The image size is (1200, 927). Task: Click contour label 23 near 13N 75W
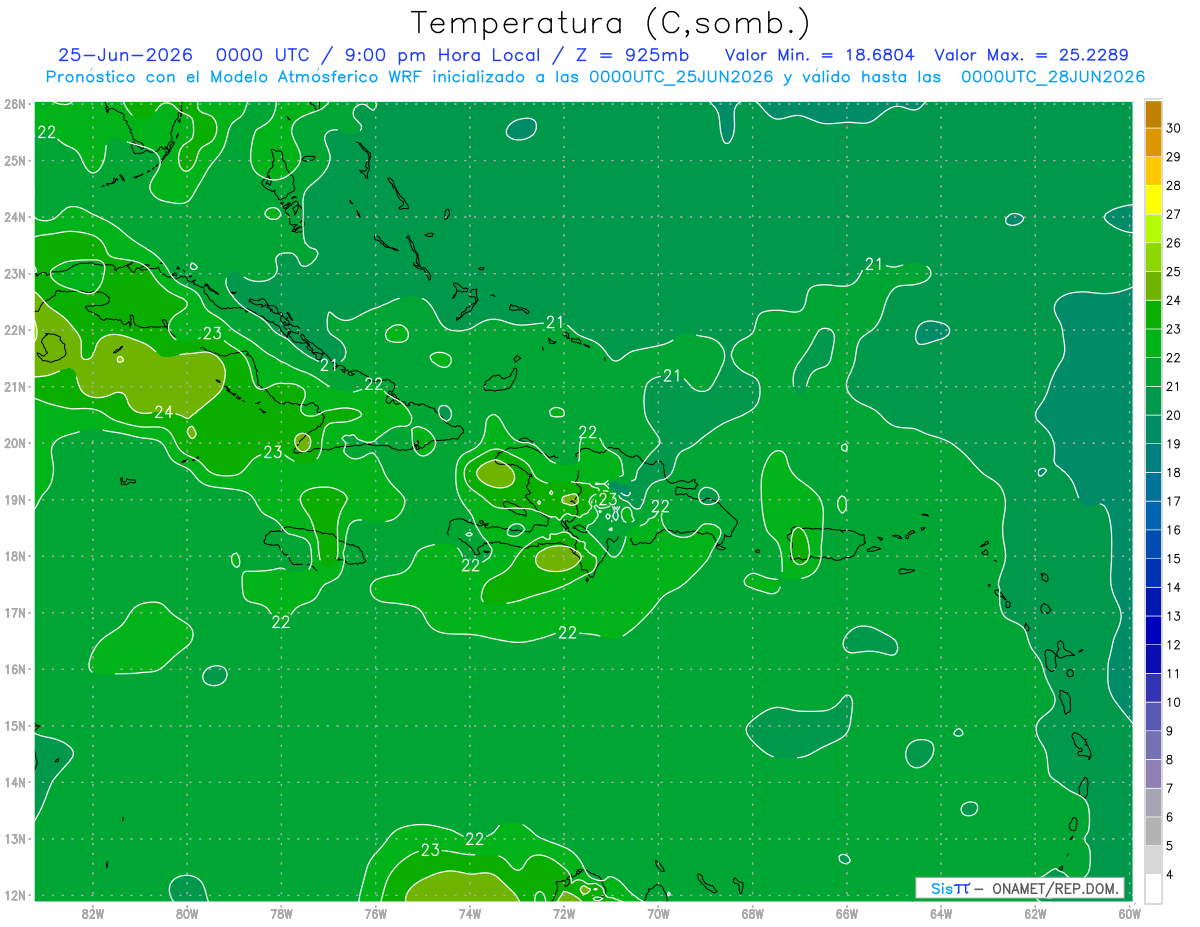(430, 851)
